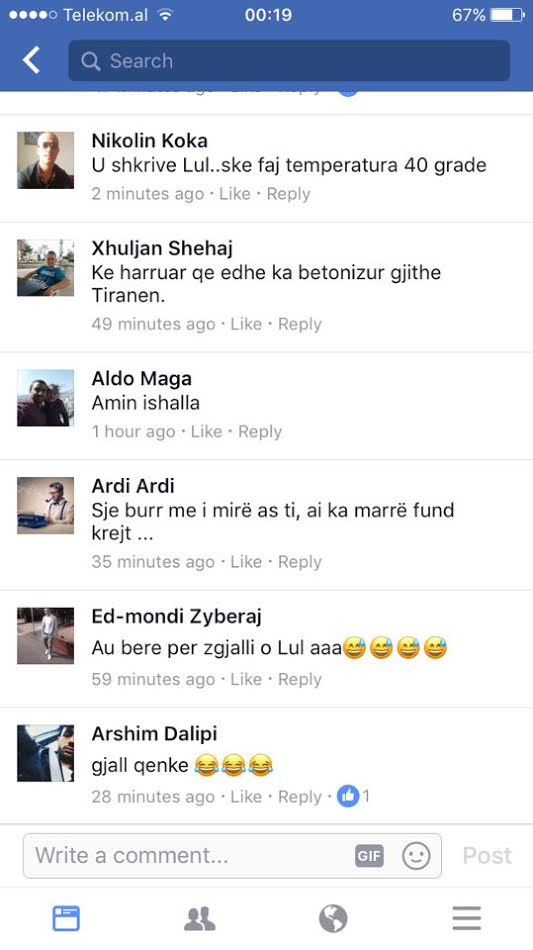This screenshot has height=950, width=533.
Task: Open the hamburger menu tab
Action: 466,918
